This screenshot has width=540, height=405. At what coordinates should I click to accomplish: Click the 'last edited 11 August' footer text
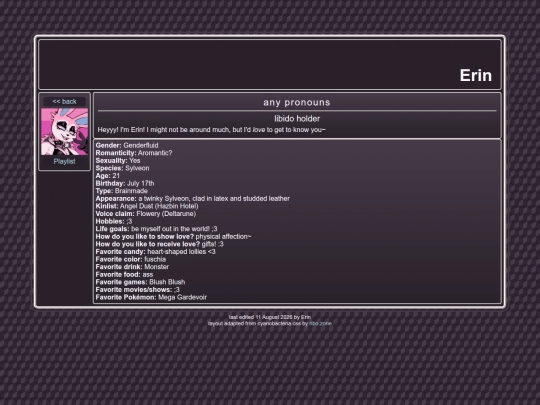[x=270, y=317]
